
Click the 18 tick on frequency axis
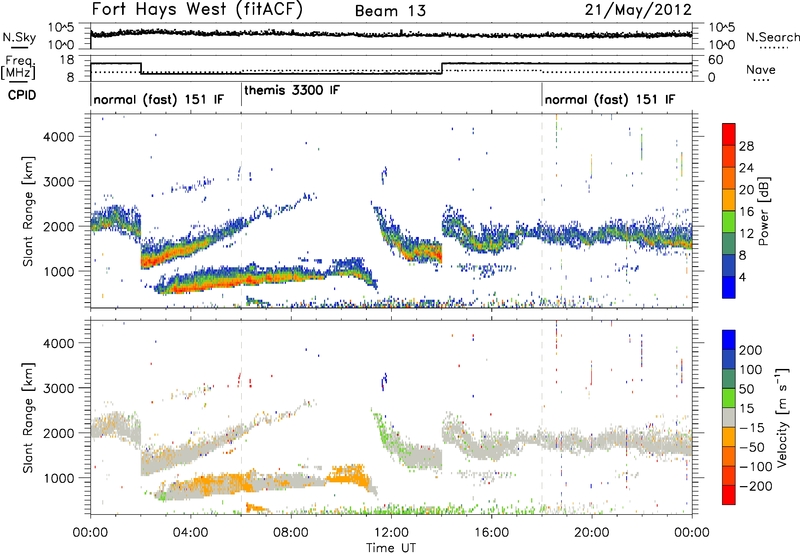tap(67, 60)
